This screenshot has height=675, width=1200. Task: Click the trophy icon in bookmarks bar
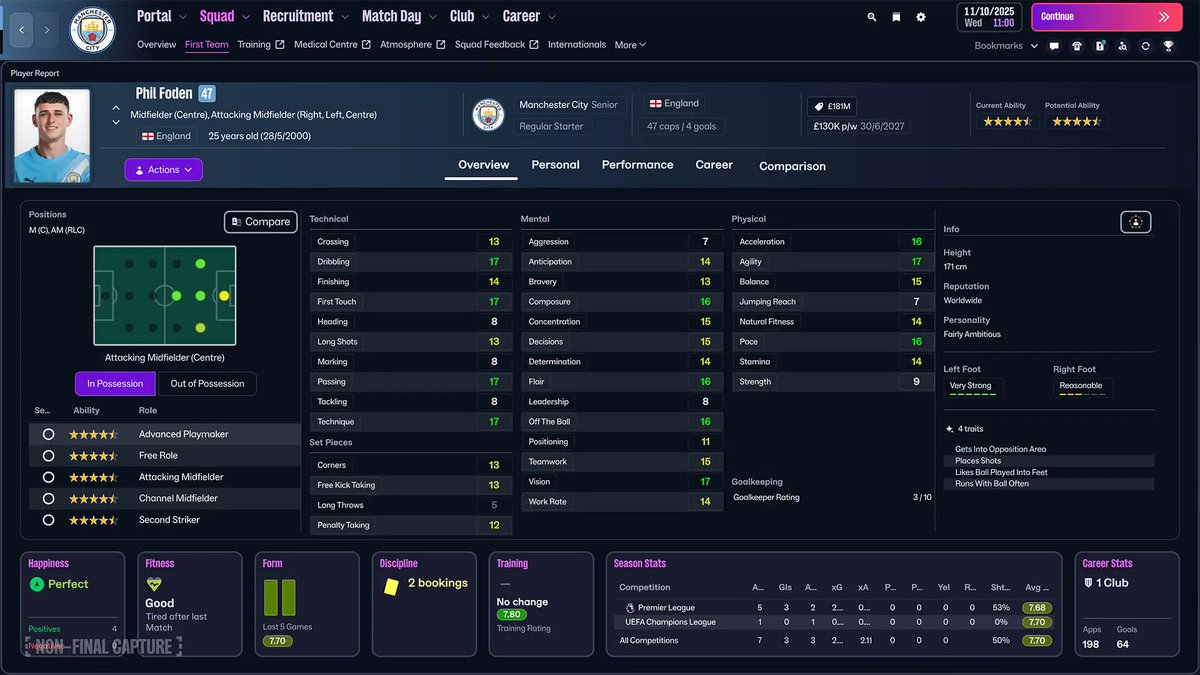point(1168,46)
